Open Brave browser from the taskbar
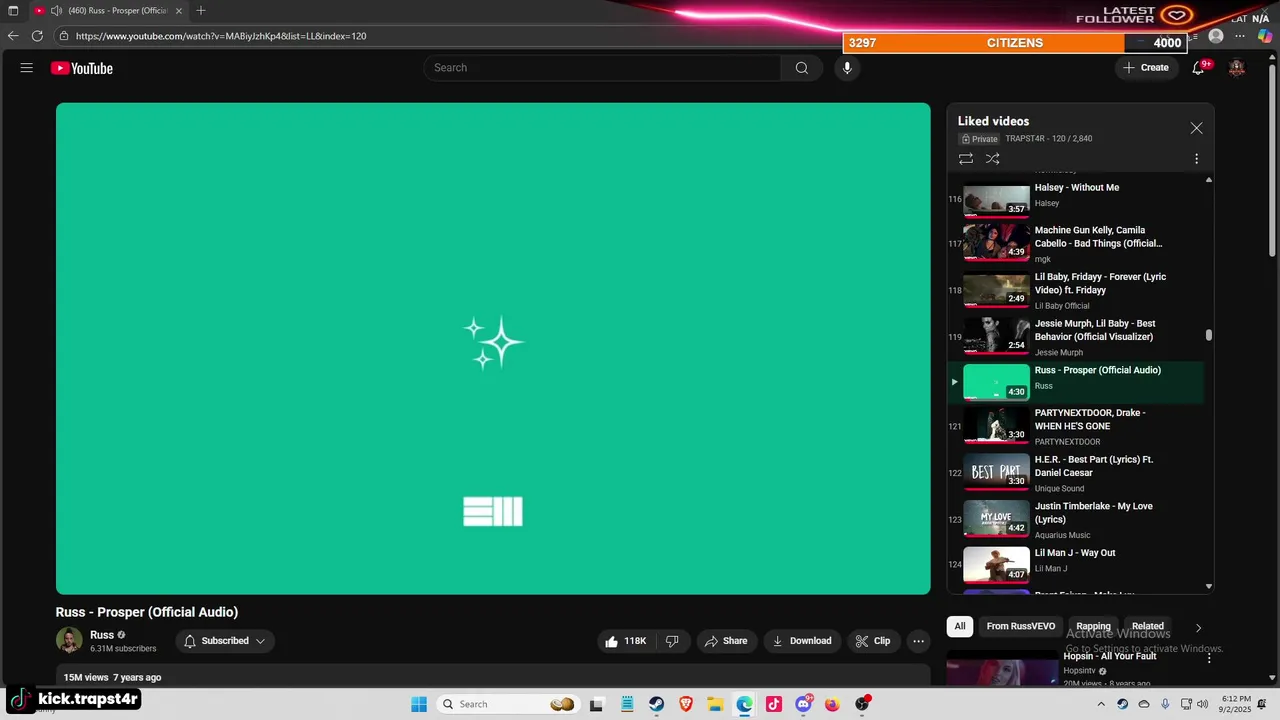The height and width of the screenshot is (720, 1280). 686,704
